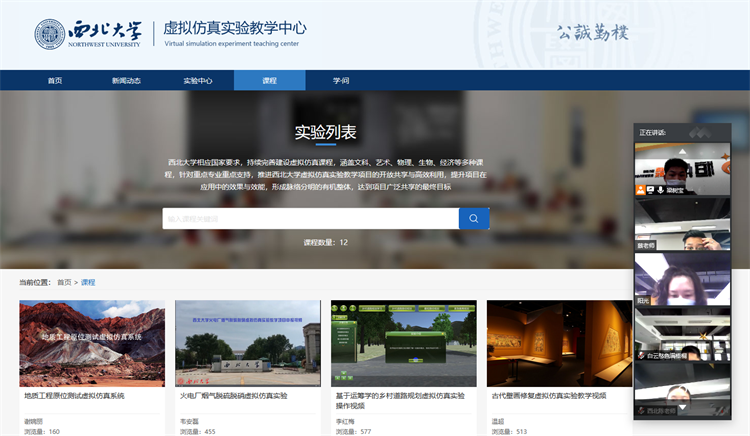Click the course keyword search field

click(310, 218)
